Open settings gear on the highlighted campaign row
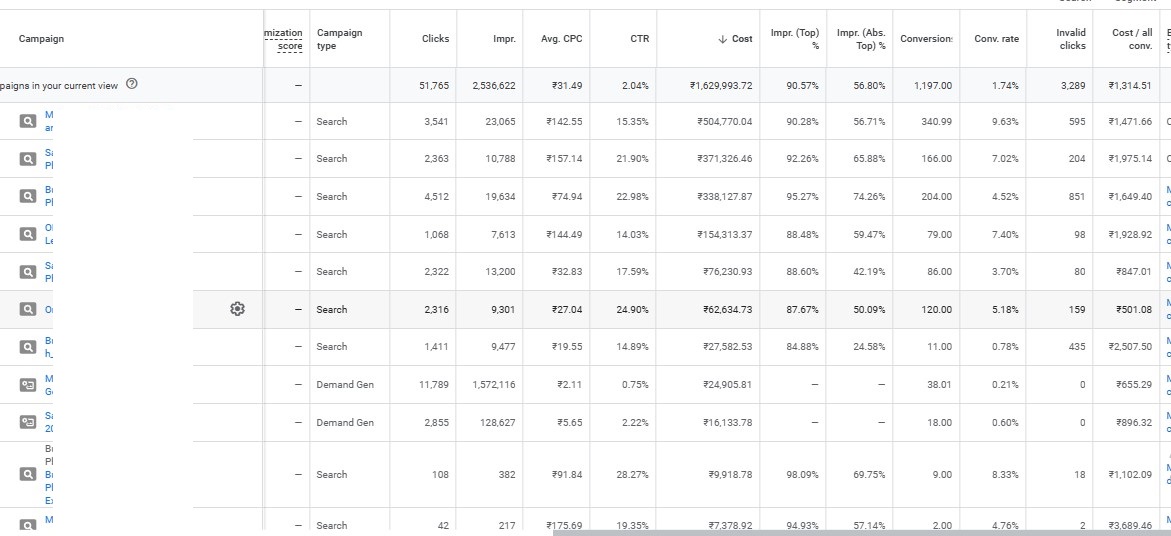Viewport: 1171px width, 536px height. pyautogui.click(x=237, y=309)
